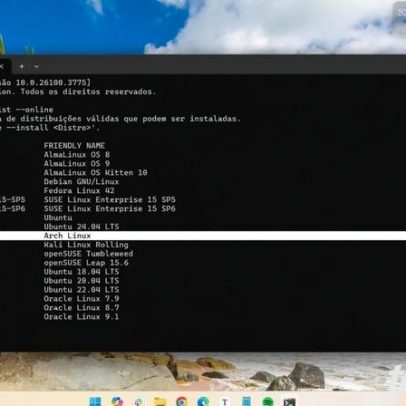Click the Arch Linux entry
The height and width of the screenshot is (406, 406).
click(x=67, y=236)
